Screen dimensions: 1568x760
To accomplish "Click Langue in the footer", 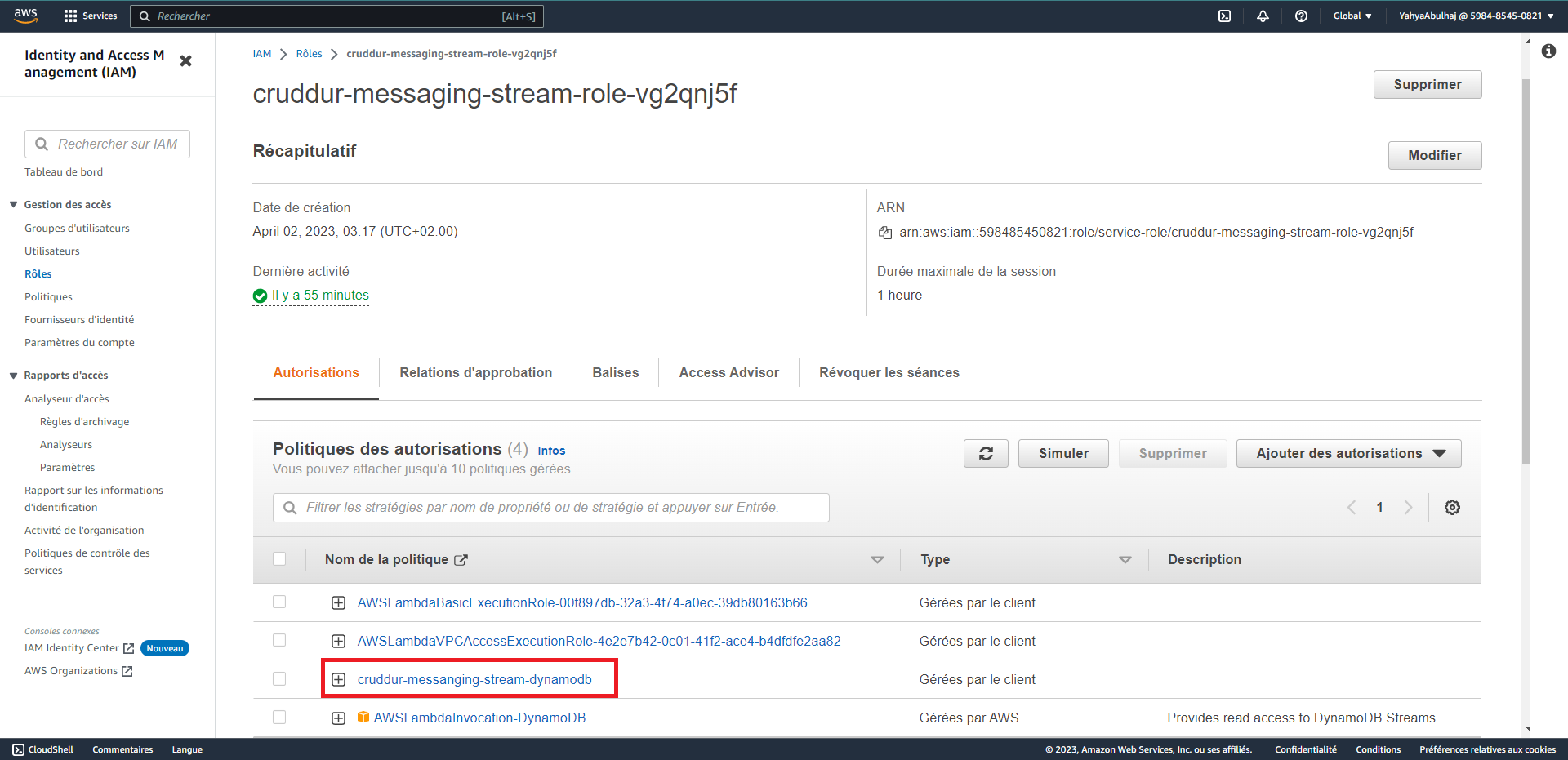I will pyautogui.click(x=187, y=749).
